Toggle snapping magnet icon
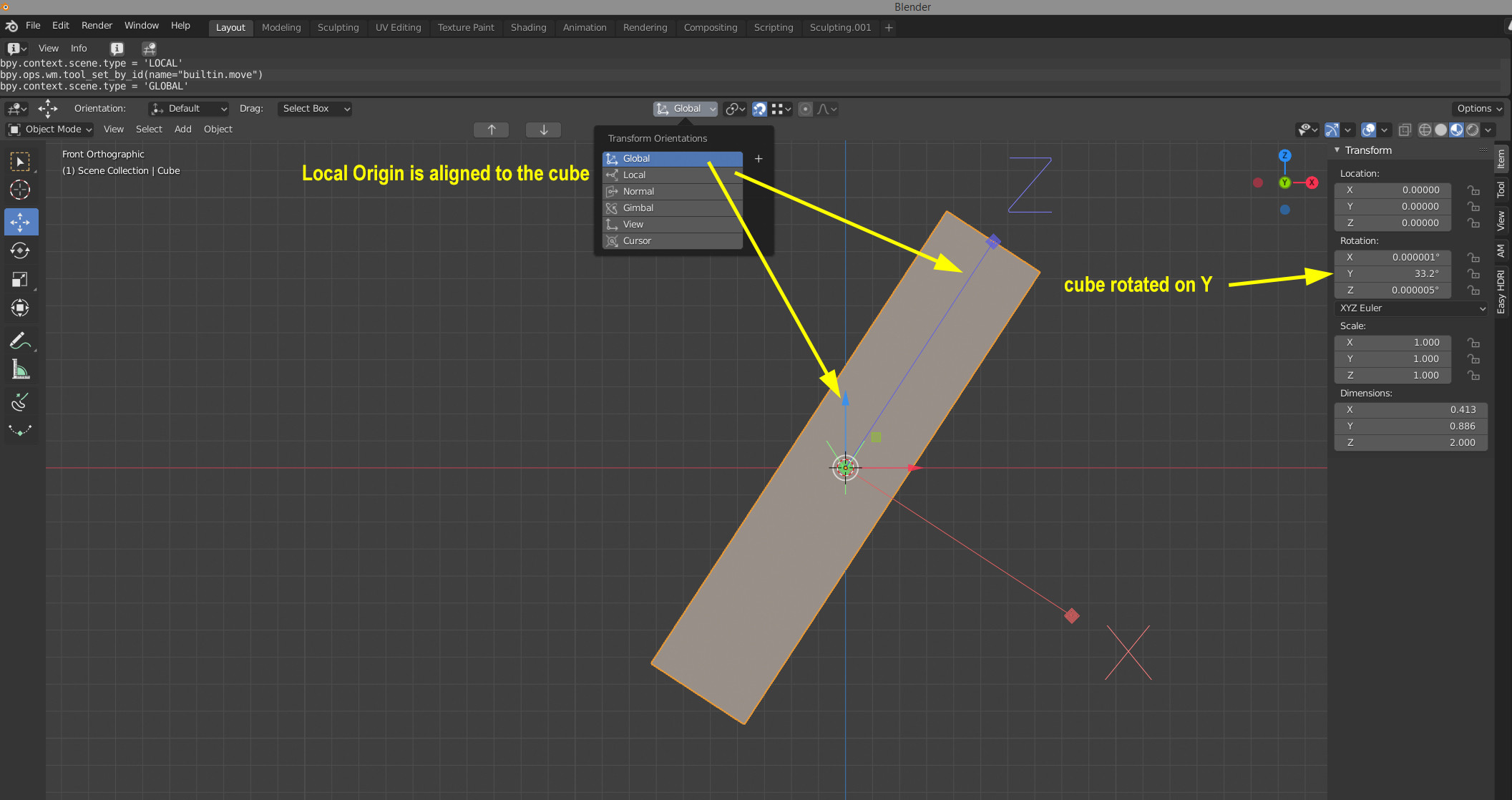This screenshot has height=800, width=1512. click(x=759, y=109)
